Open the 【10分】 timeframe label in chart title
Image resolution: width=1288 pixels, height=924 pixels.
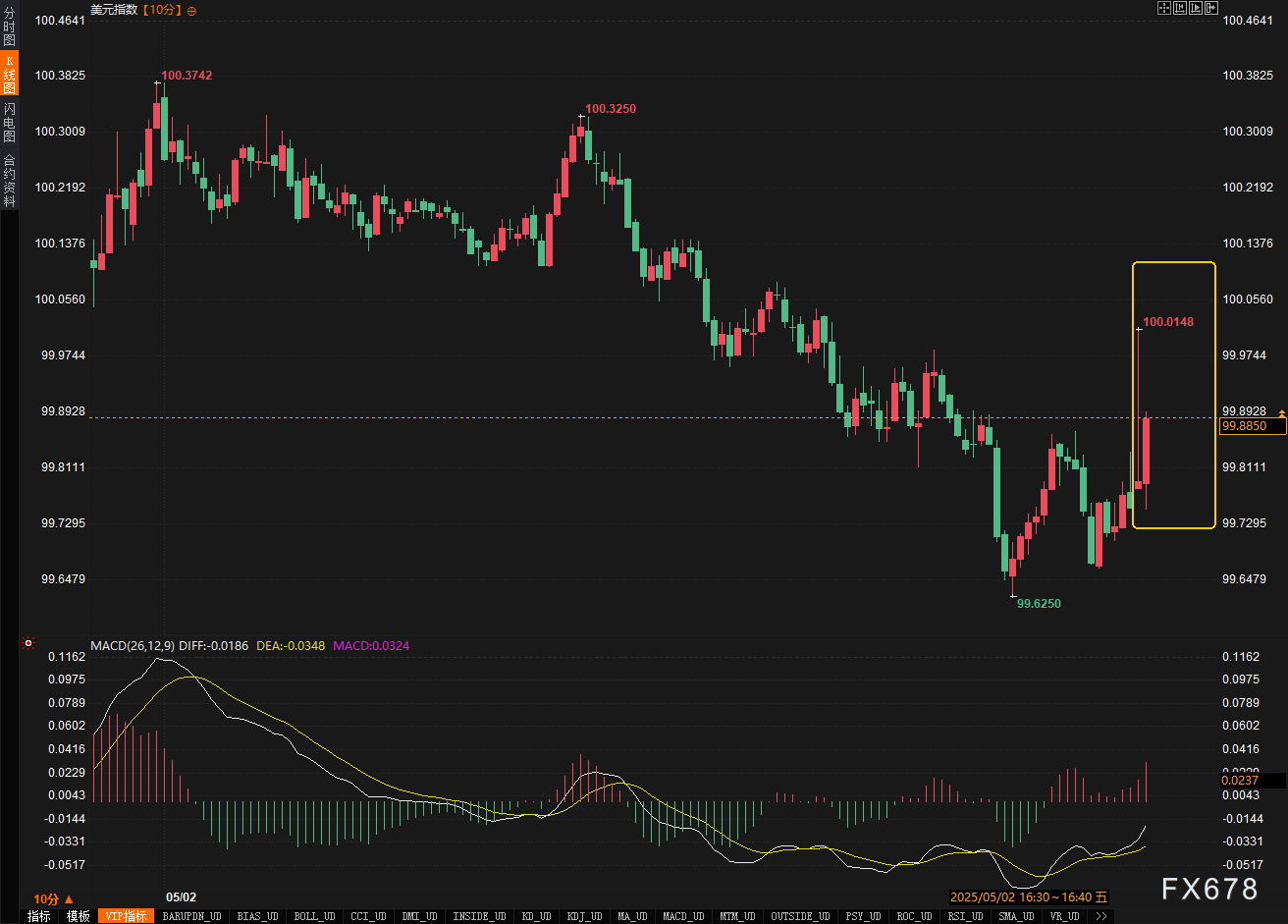click(x=162, y=10)
